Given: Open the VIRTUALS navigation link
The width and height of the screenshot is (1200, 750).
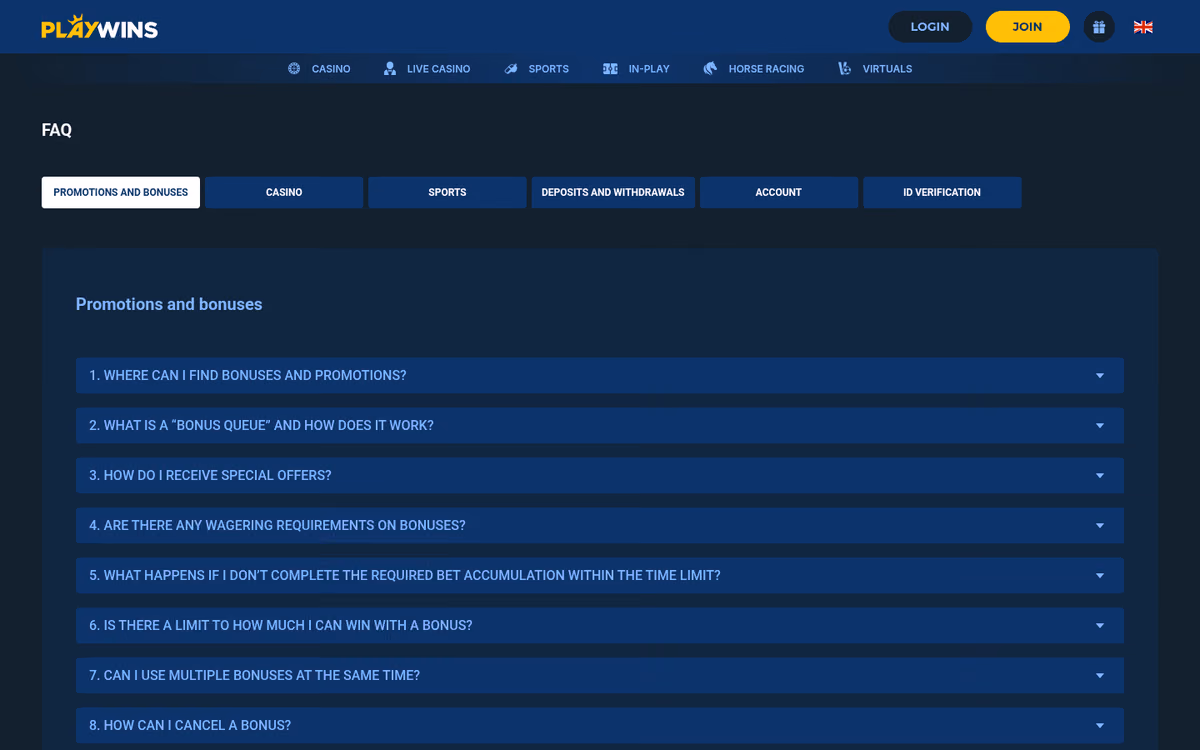Looking at the screenshot, I should click(887, 69).
